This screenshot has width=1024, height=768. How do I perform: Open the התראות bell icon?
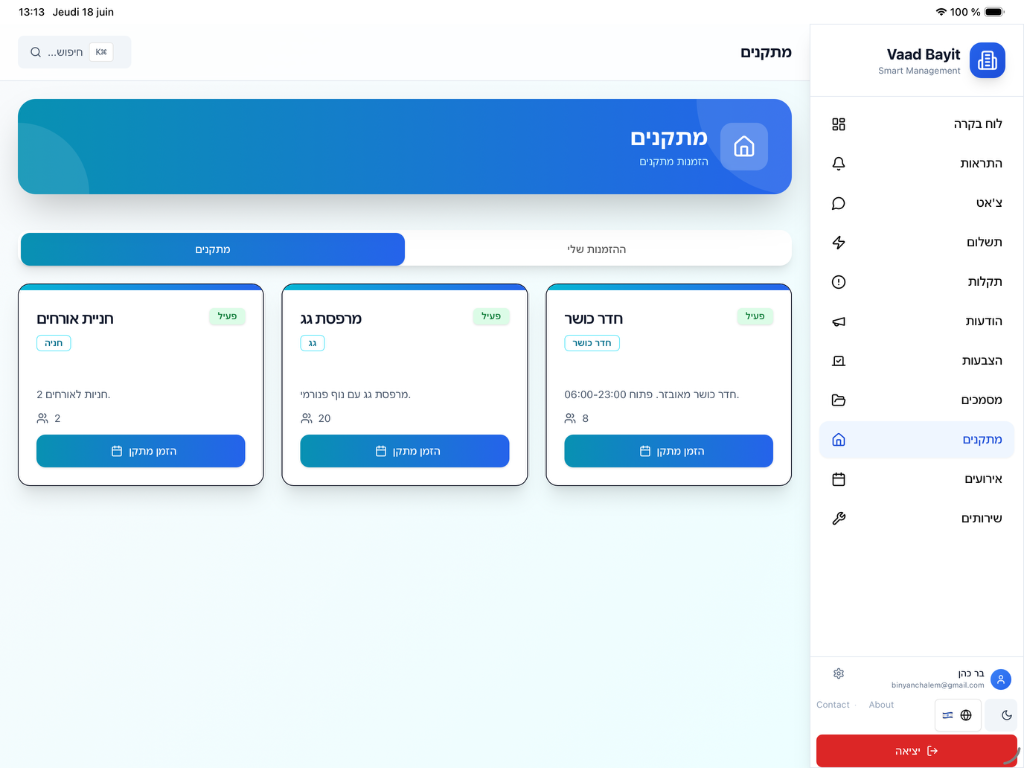point(839,163)
